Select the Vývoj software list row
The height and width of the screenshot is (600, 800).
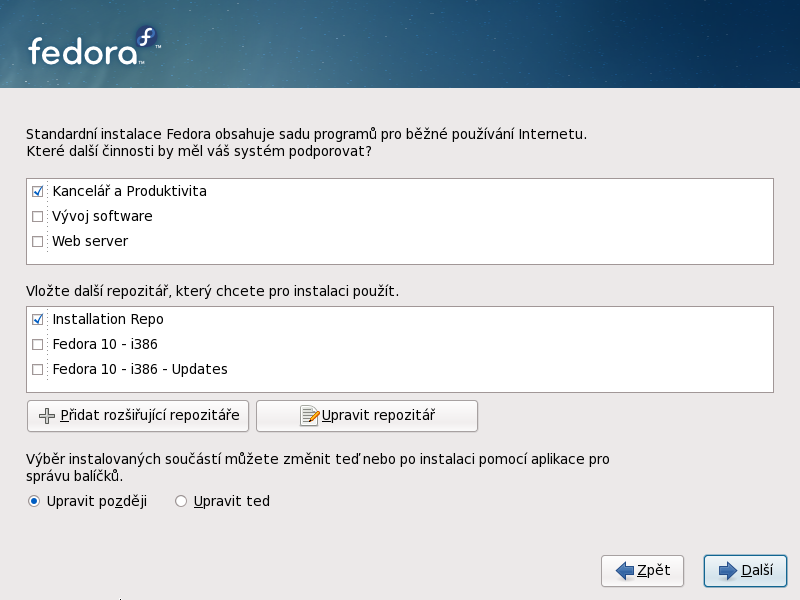point(400,216)
